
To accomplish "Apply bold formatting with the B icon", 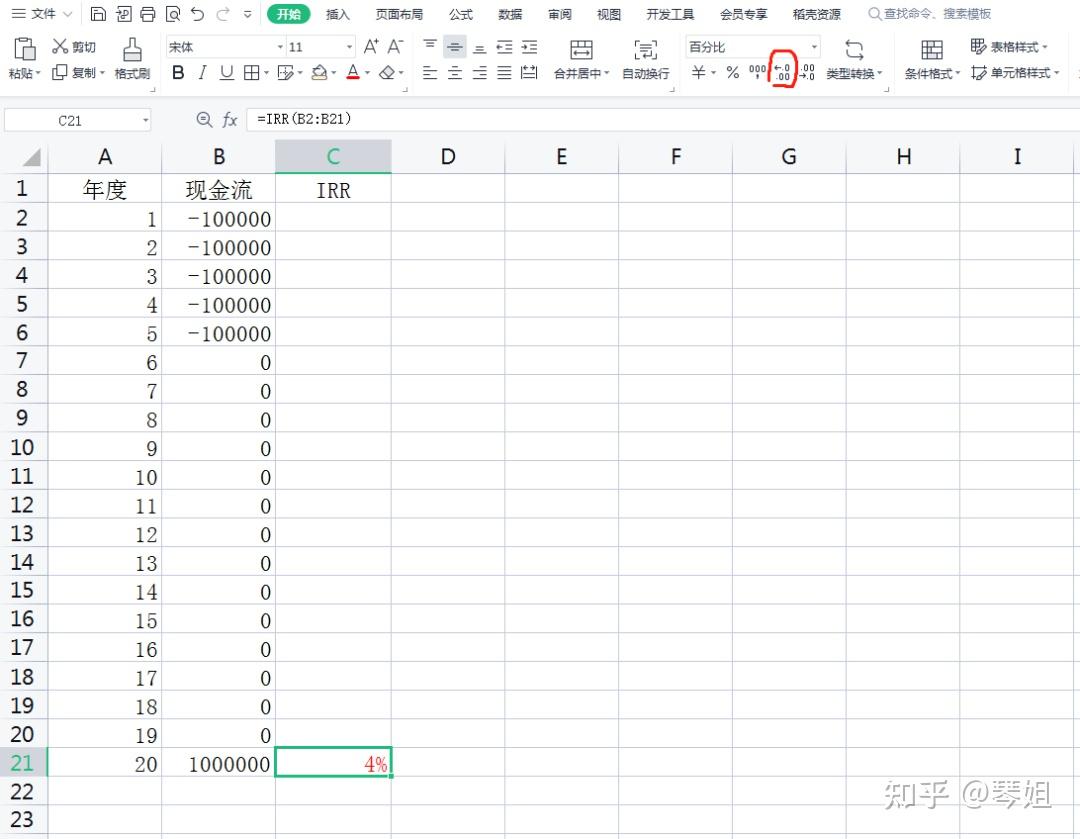I will 178,72.
